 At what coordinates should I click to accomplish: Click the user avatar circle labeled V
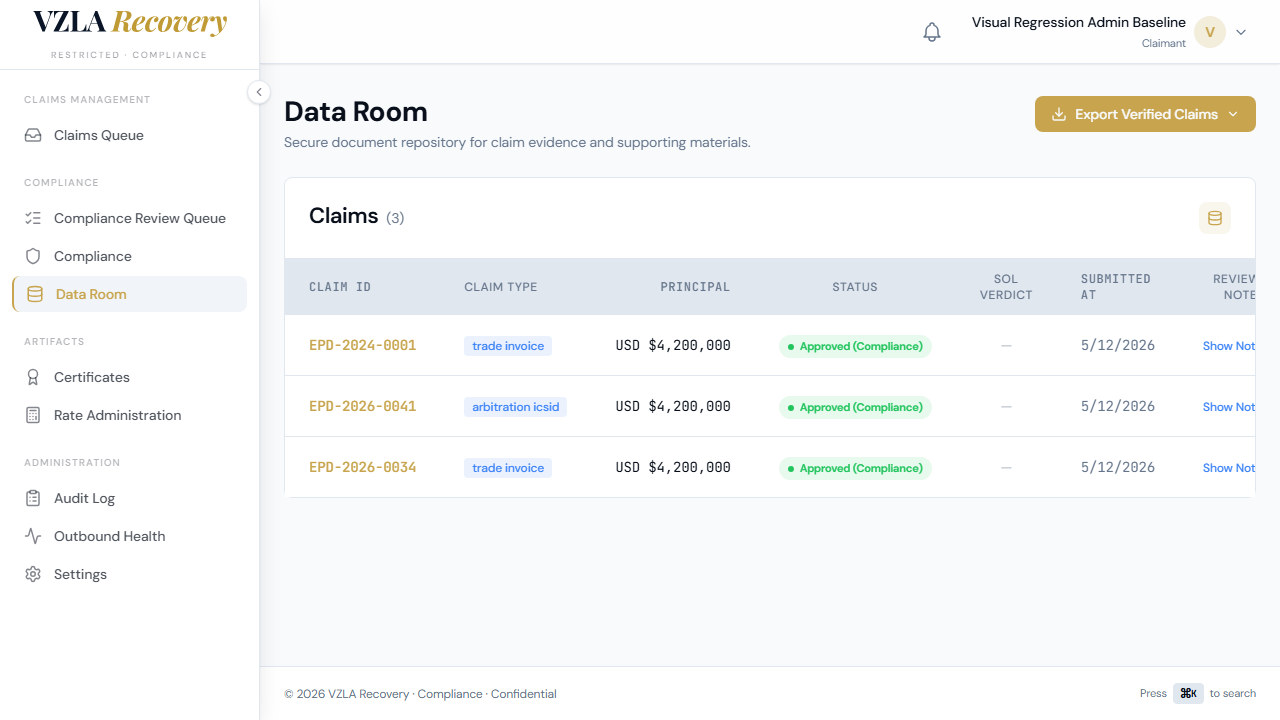[1210, 32]
